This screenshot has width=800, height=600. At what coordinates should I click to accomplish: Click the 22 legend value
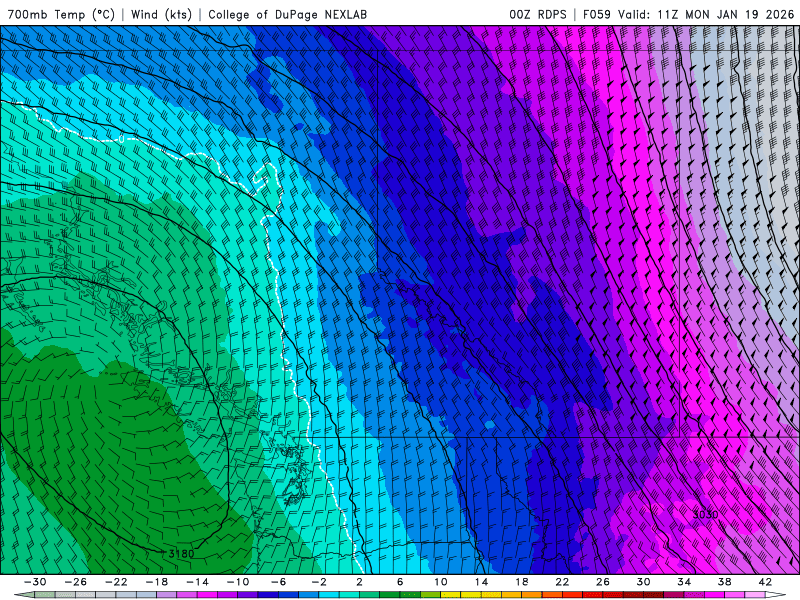[562, 582]
